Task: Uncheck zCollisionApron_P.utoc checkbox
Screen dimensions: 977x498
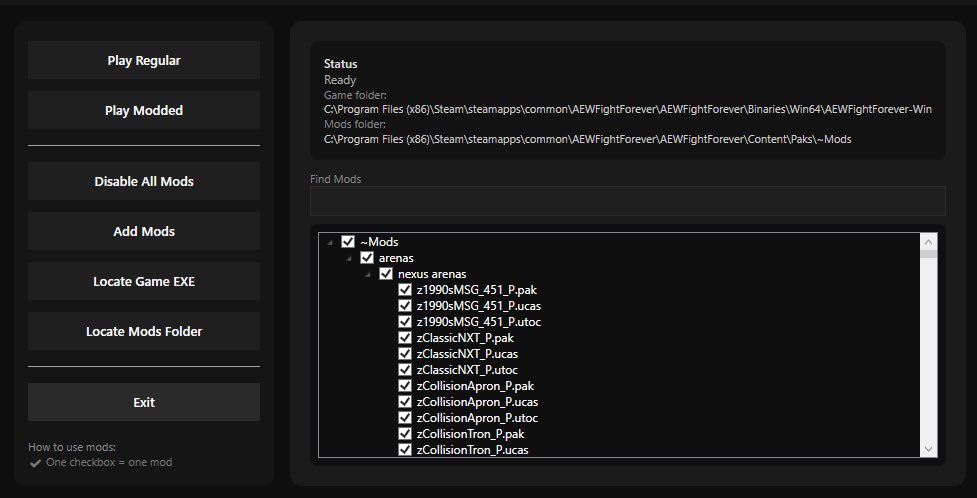Action: [x=405, y=418]
